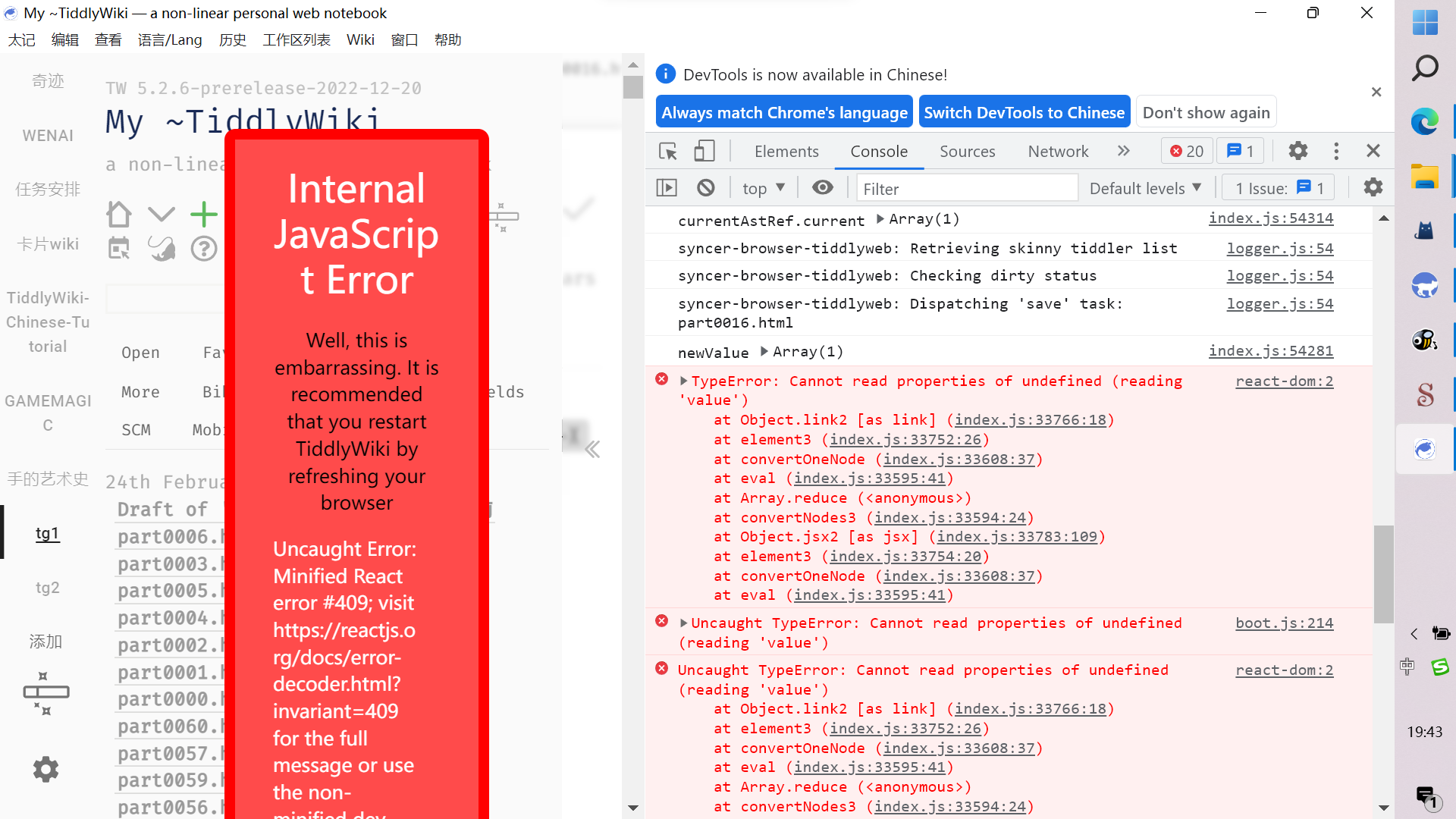
Task: Expand currentAstRef.current Array(1)
Action: coord(880,219)
